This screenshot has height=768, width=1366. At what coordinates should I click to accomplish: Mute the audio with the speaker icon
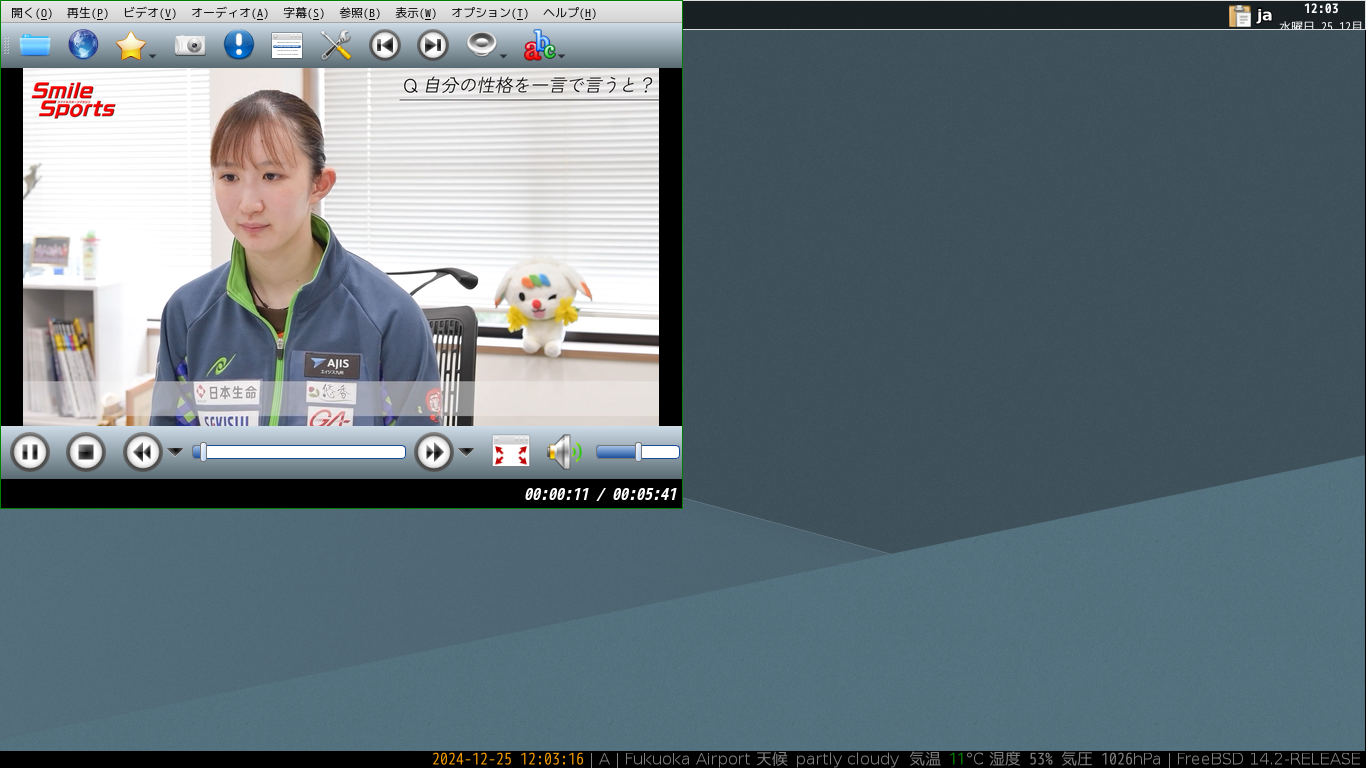point(565,452)
